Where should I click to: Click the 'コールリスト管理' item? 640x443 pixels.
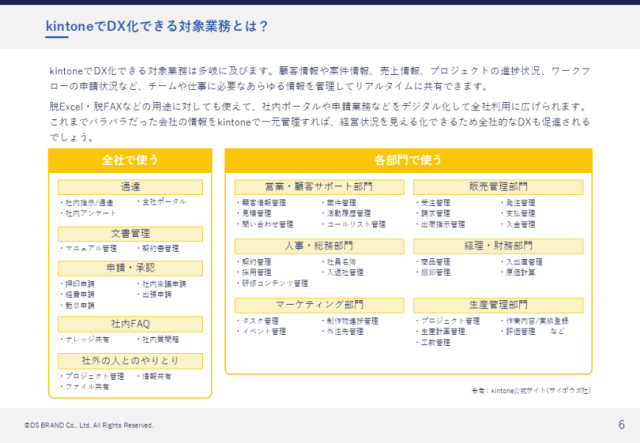click(356, 224)
